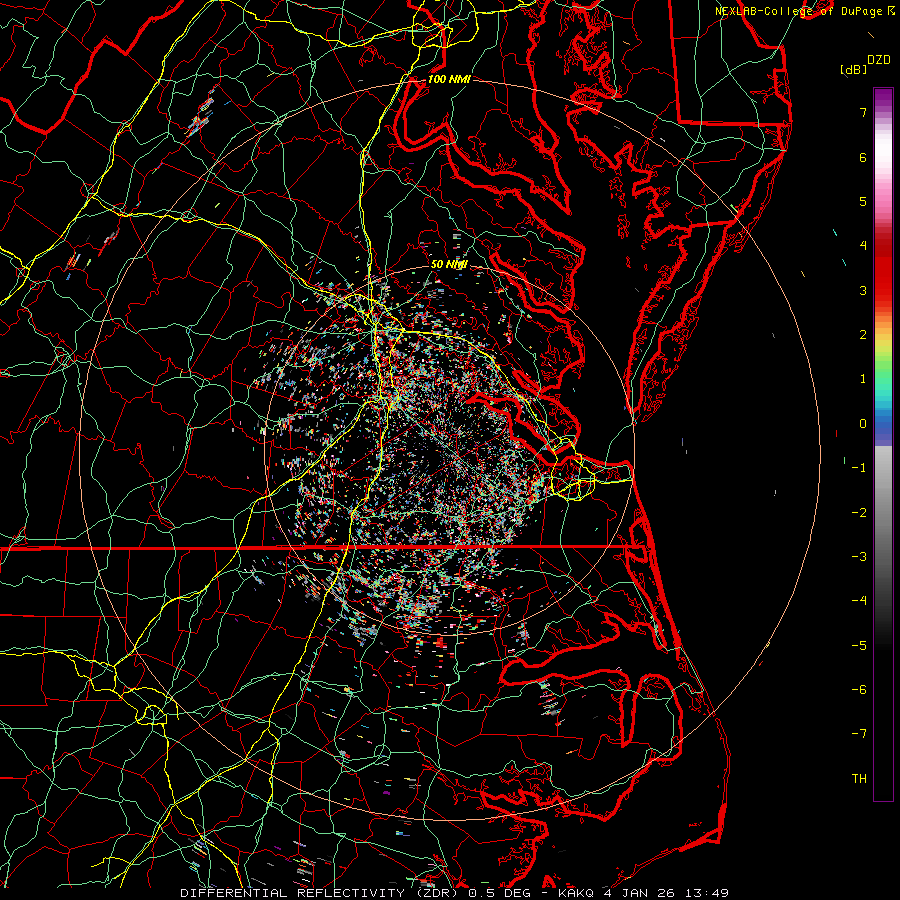Click the 0 value on the dB scale
This screenshot has height=900, width=900.
[x=863, y=424]
